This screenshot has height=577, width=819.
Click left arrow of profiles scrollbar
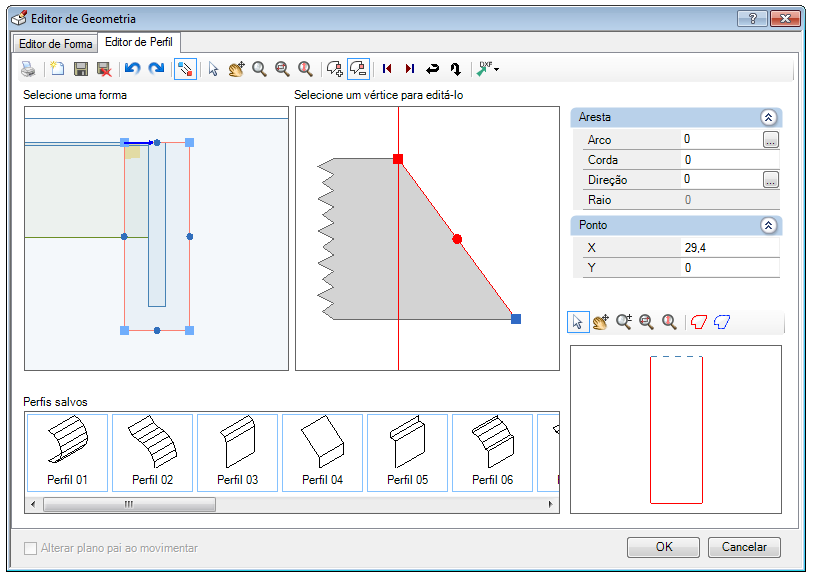pos(33,504)
